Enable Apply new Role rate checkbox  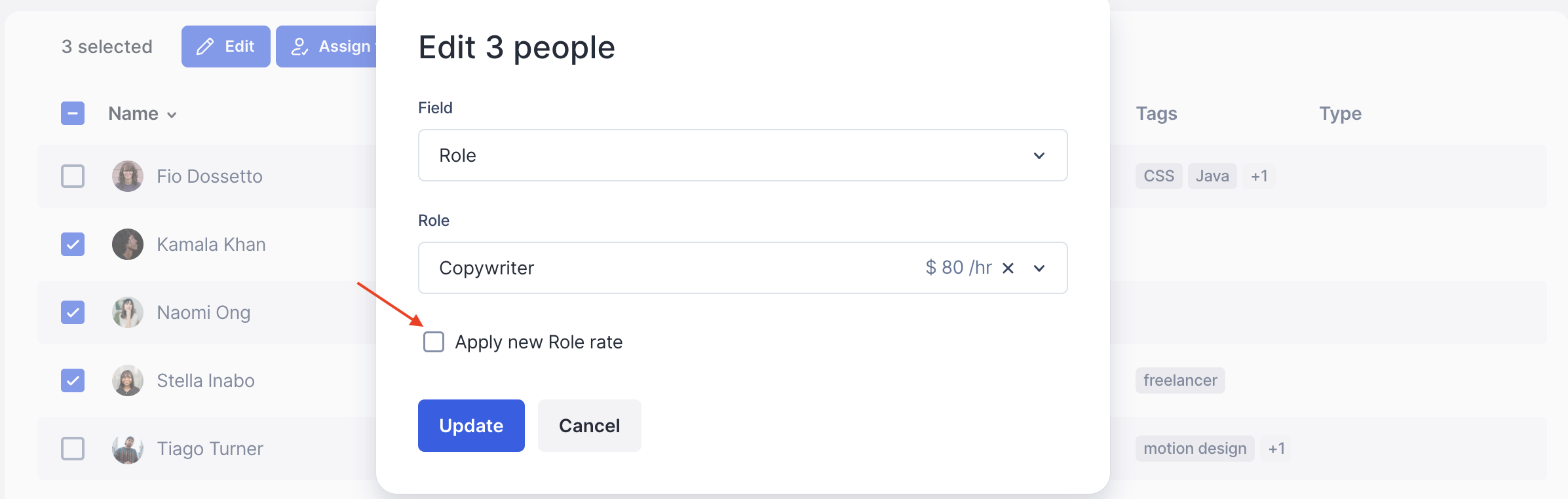pyautogui.click(x=434, y=342)
